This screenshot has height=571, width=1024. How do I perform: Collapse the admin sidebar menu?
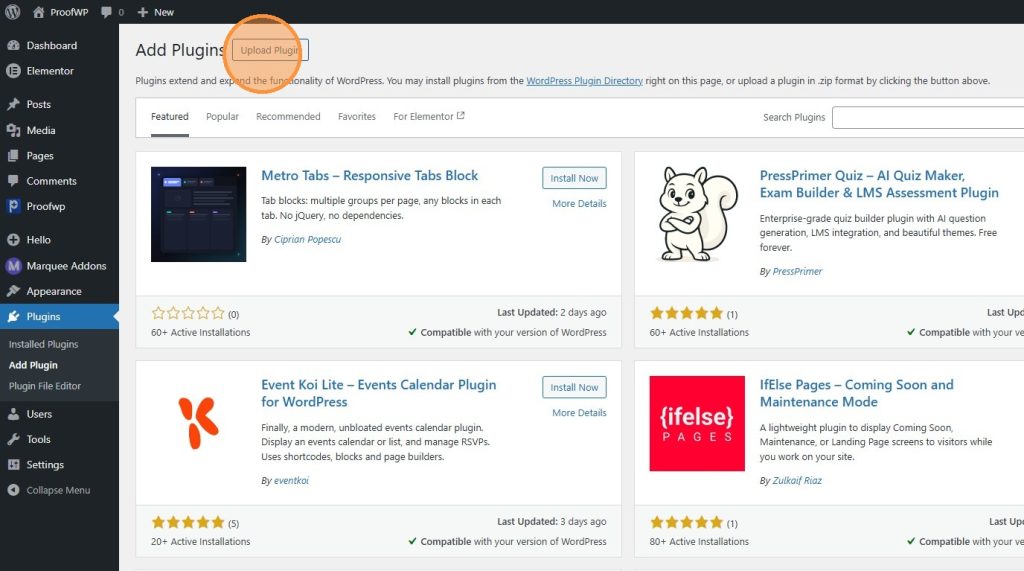59,490
